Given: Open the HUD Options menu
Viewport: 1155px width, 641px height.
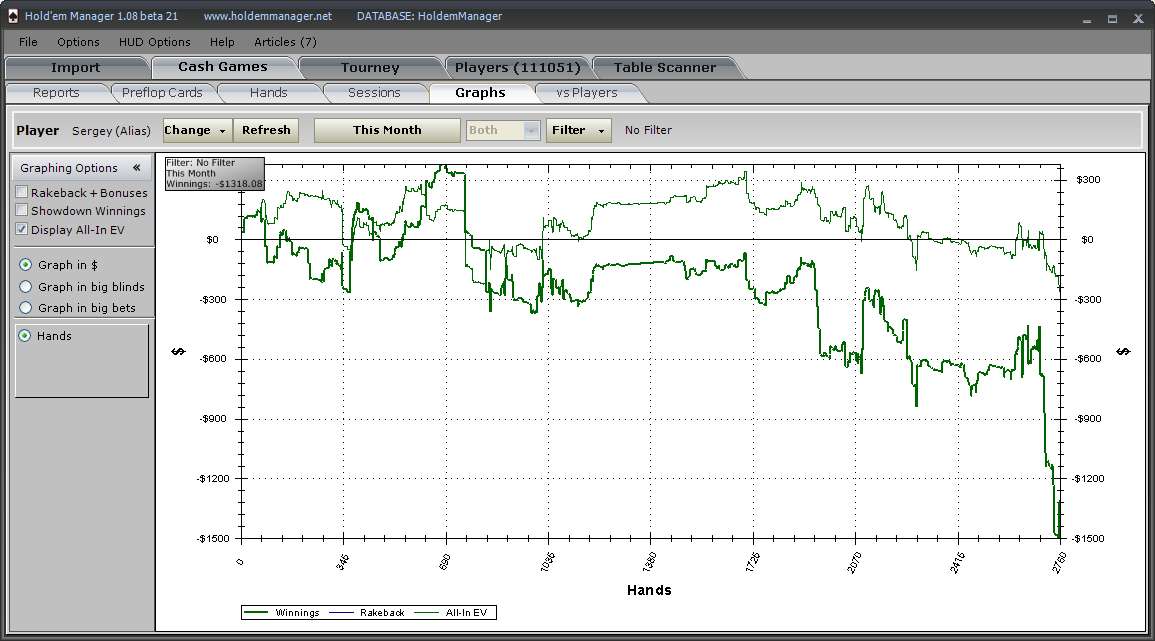Looking at the screenshot, I should pos(154,42).
